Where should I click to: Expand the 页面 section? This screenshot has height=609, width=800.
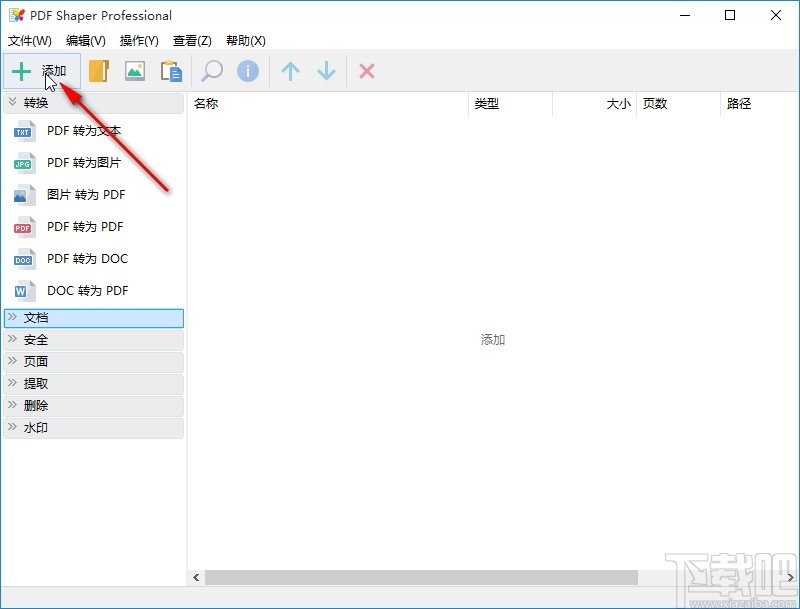(93, 362)
